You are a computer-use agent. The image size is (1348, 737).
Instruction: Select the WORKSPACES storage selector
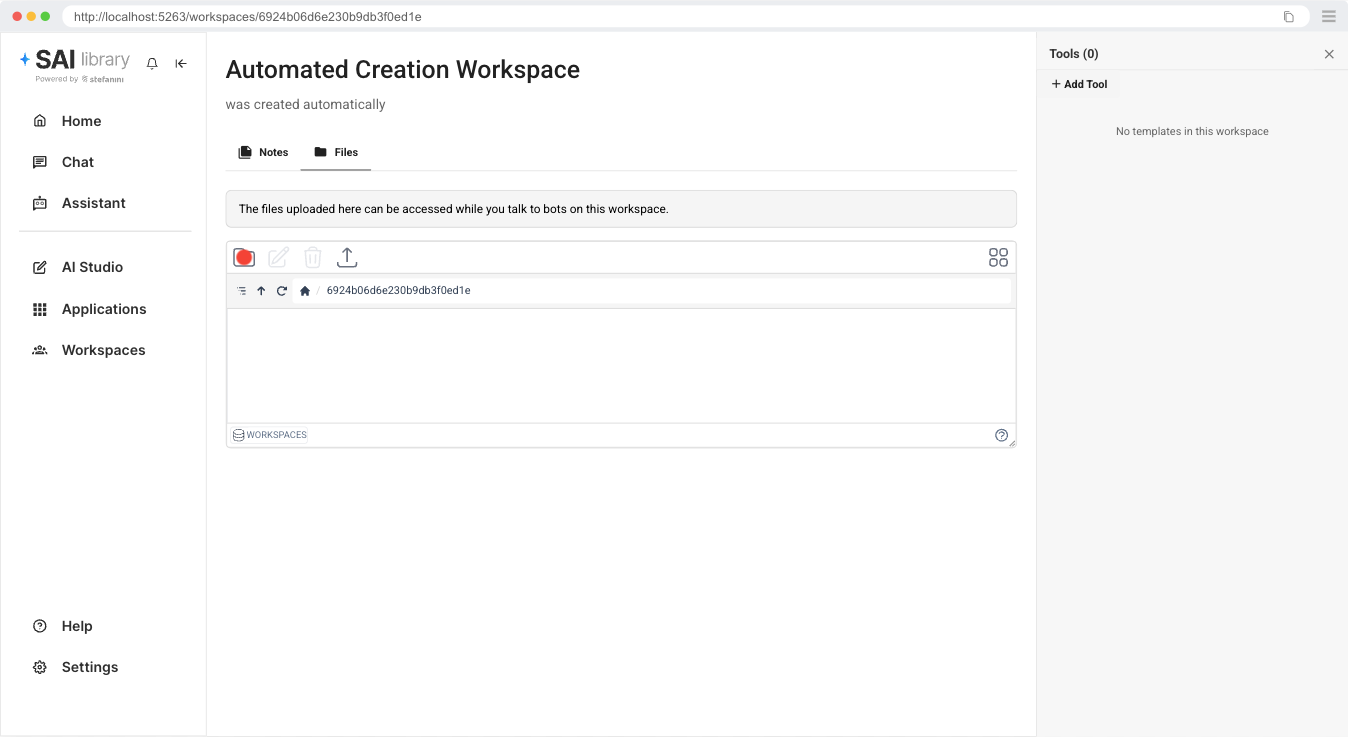270,435
